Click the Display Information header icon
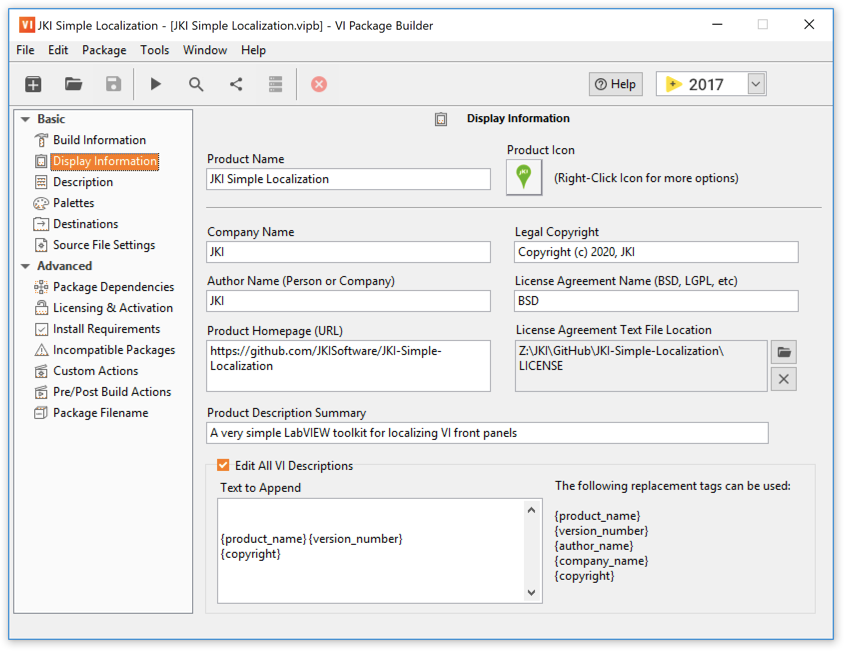 (x=441, y=119)
